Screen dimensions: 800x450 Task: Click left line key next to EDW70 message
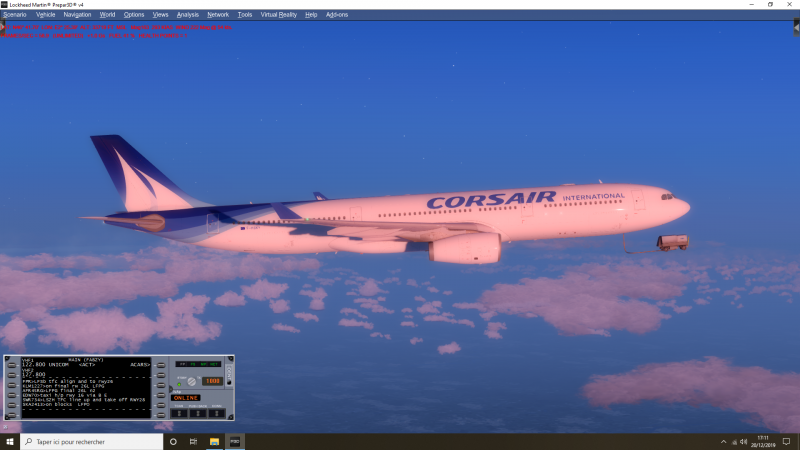coord(12,395)
